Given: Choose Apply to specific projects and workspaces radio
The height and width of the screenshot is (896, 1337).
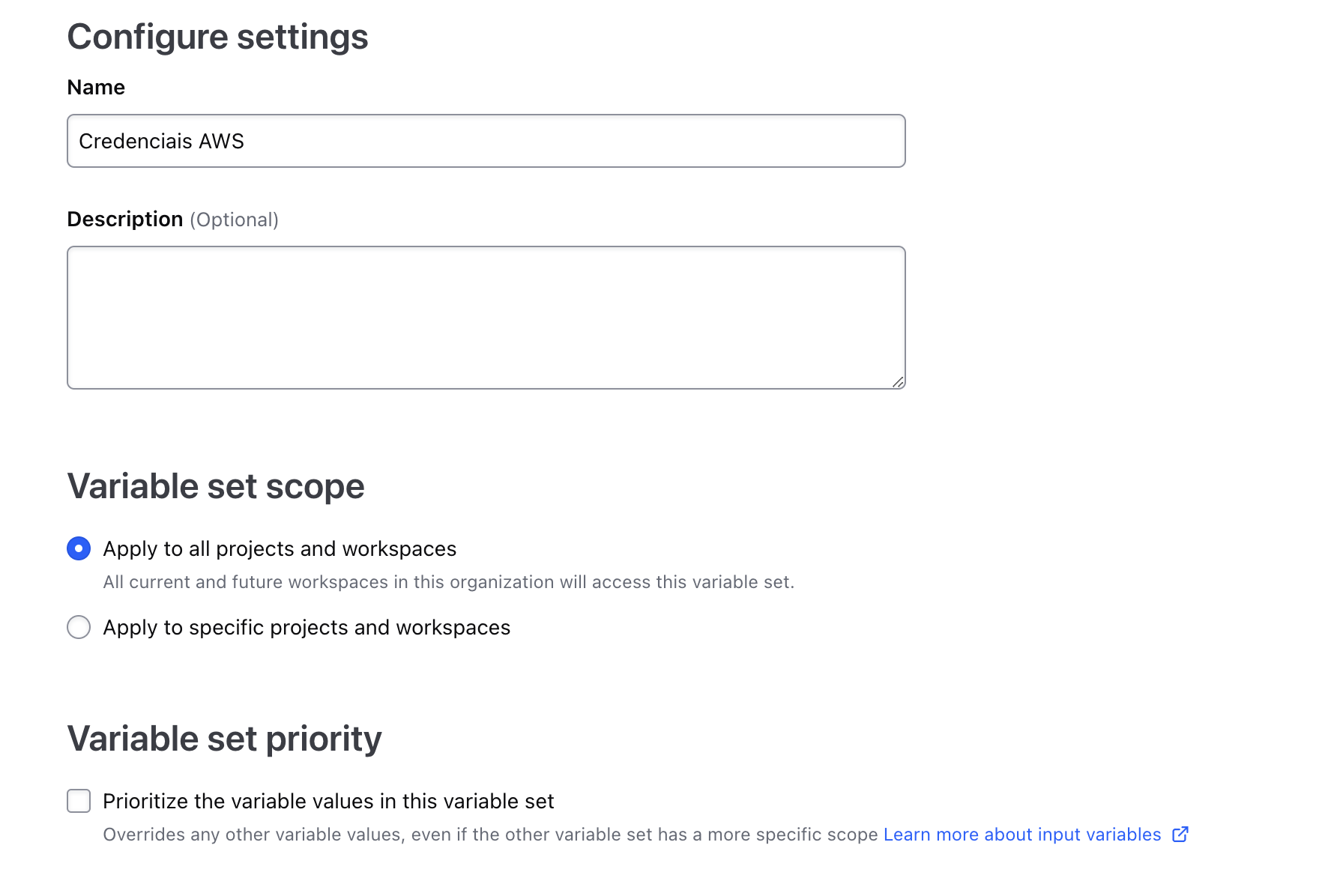Looking at the screenshot, I should tap(79, 627).
